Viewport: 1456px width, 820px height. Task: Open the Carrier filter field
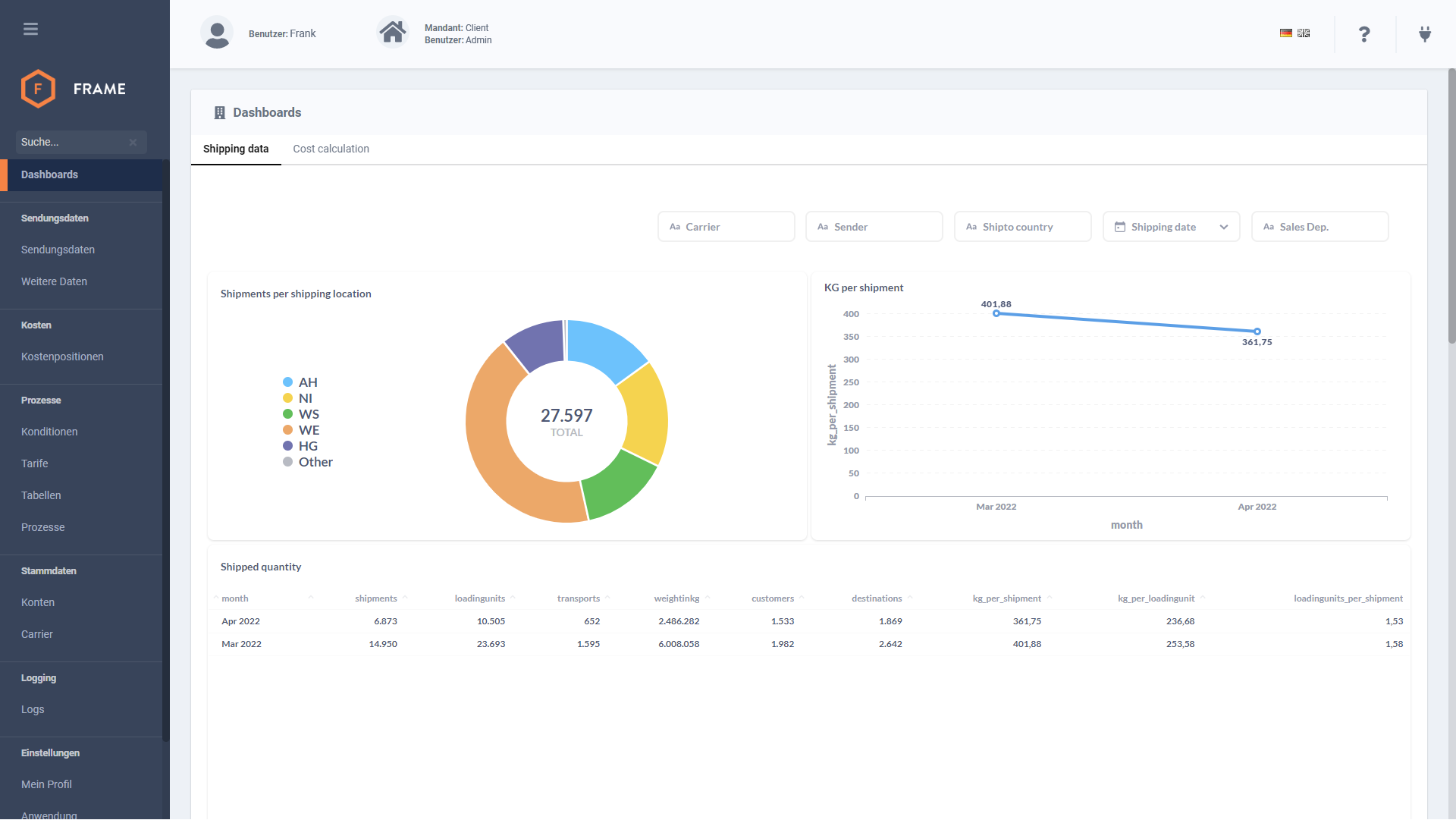click(x=726, y=227)
